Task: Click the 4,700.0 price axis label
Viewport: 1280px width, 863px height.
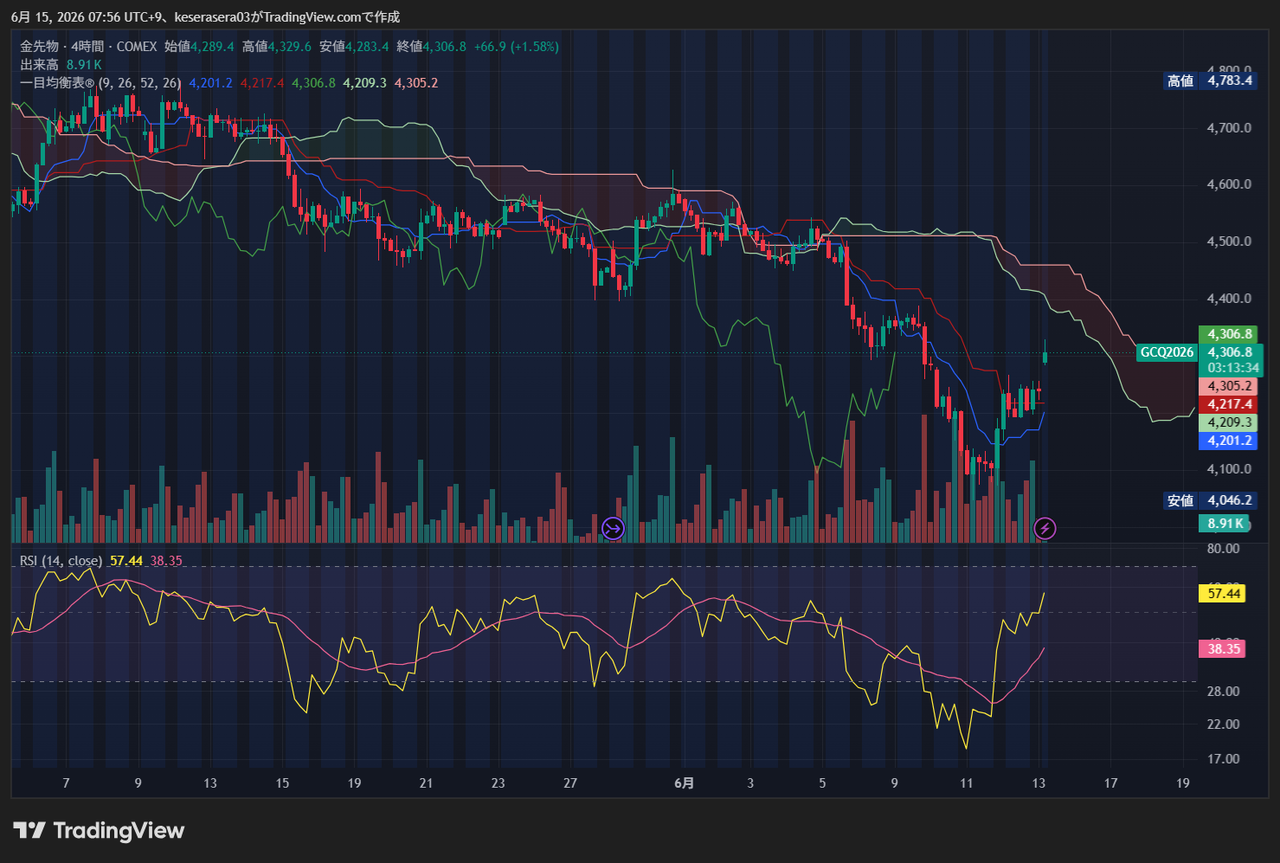Action: [1229, 128]
